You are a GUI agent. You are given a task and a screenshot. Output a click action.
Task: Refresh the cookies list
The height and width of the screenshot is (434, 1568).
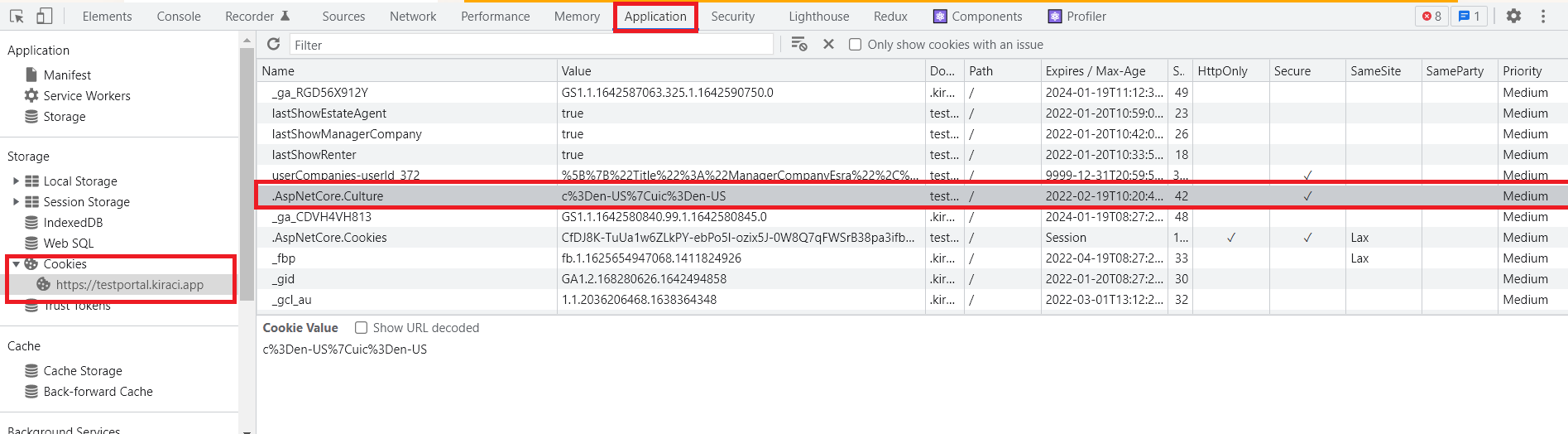274,45
